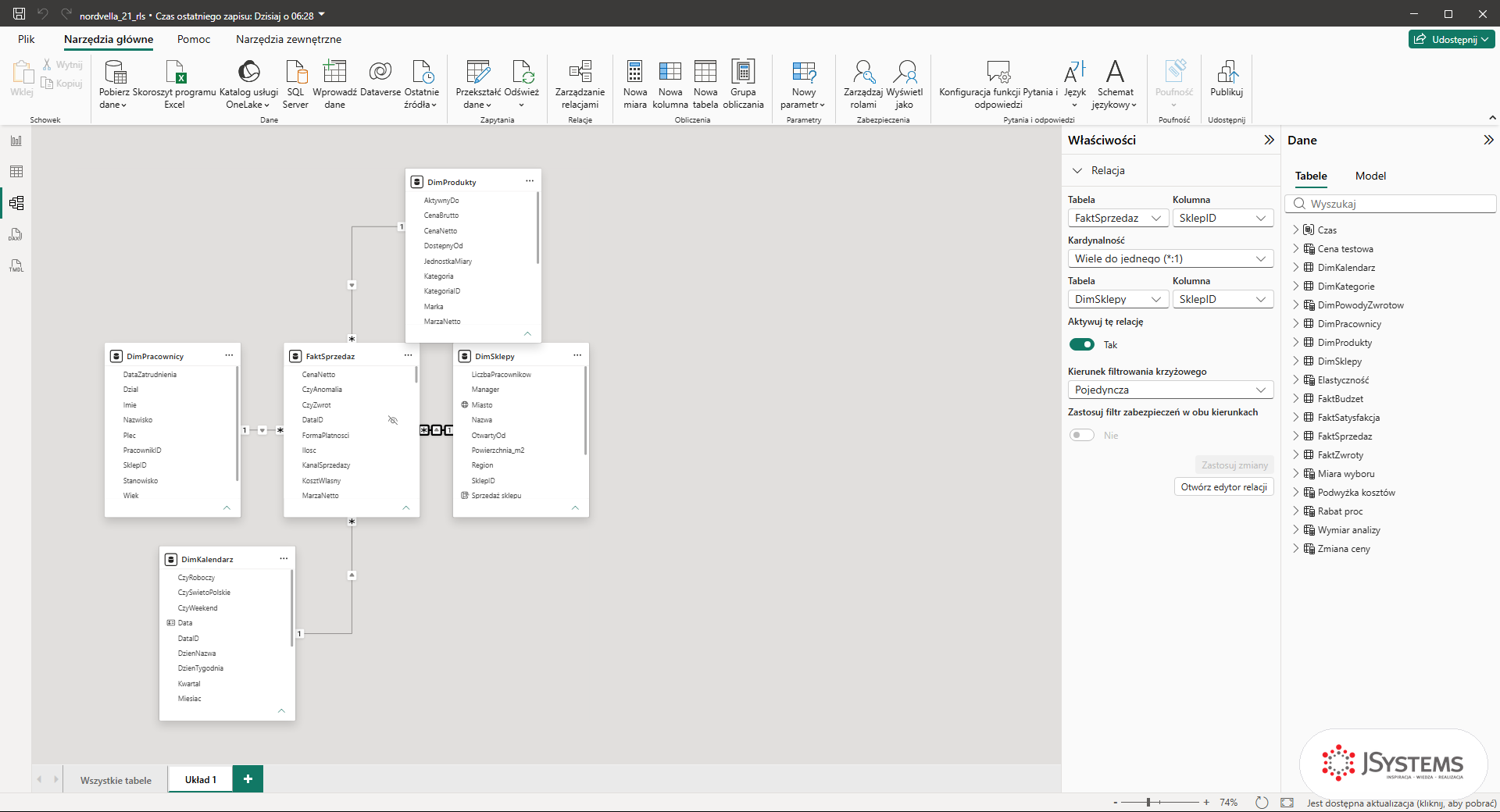Click Wprowadź dane icon
Screen dimensions: 1500x812
(334, 72)
